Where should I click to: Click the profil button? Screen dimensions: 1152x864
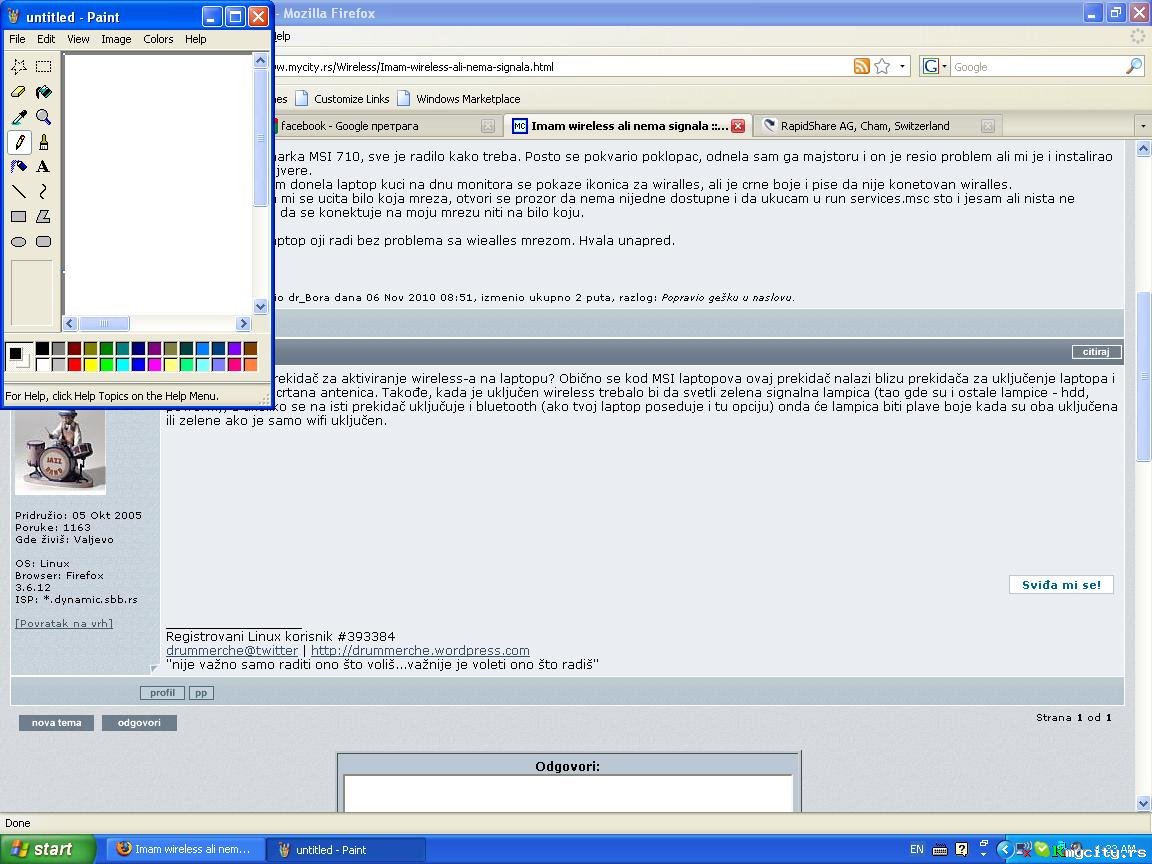(162, 693)
